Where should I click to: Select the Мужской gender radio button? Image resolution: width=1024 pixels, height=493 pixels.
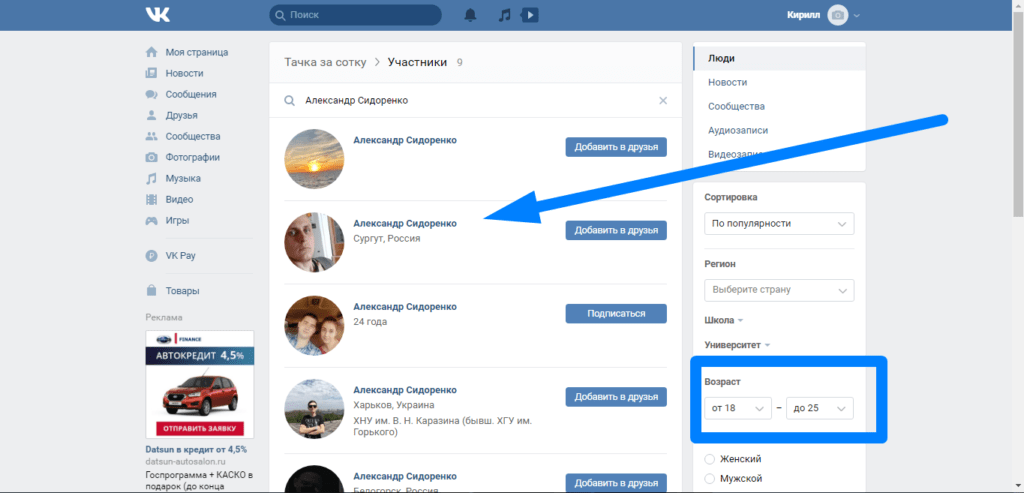pos(710,479)
